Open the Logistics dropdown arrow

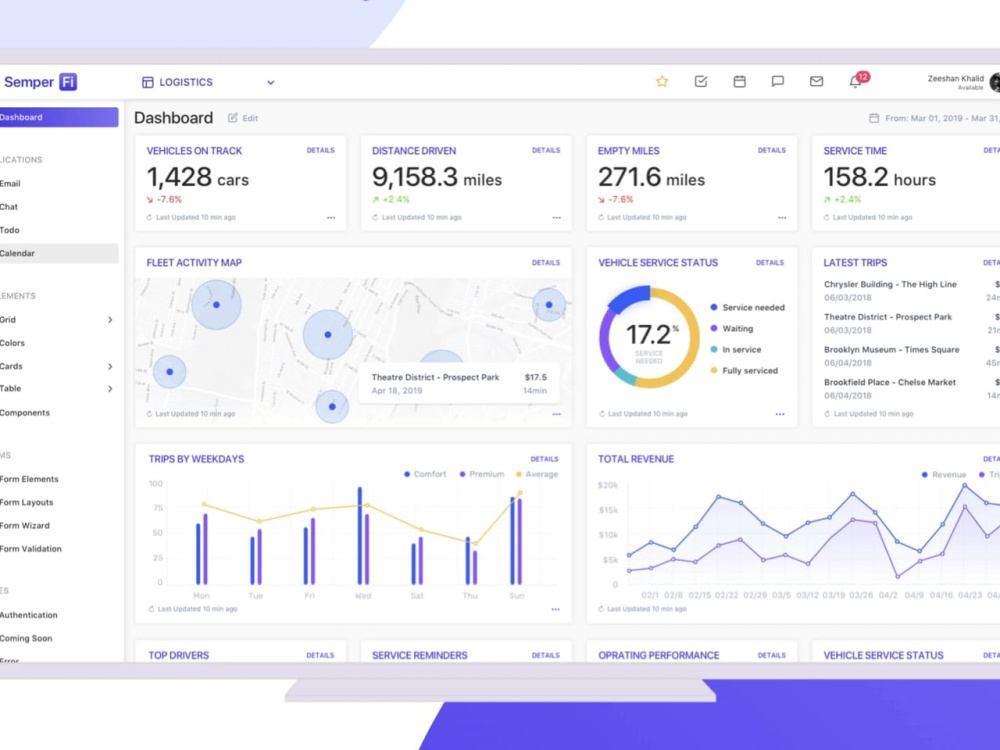270,82
